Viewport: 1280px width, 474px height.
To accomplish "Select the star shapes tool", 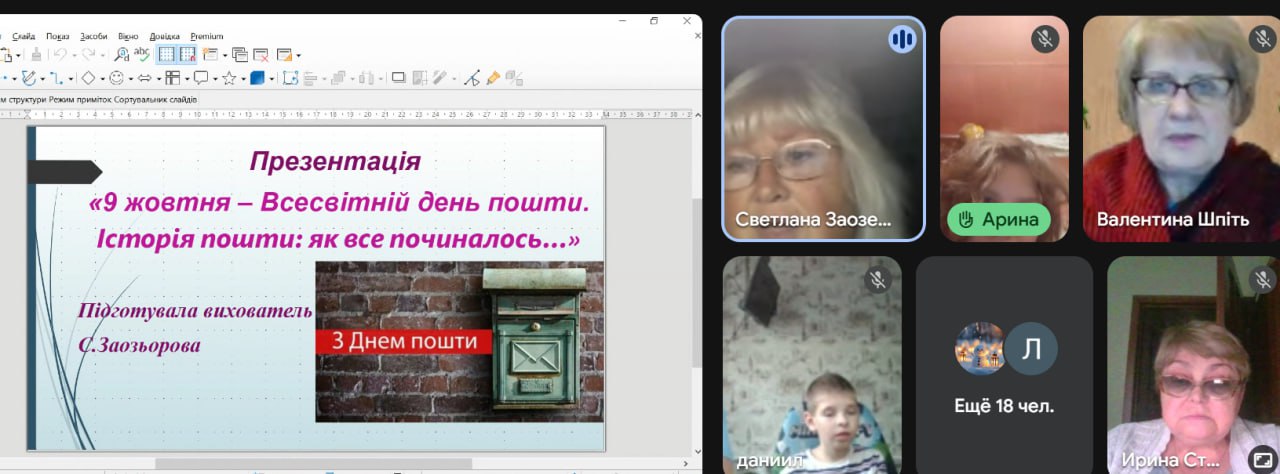I will 229,78.
